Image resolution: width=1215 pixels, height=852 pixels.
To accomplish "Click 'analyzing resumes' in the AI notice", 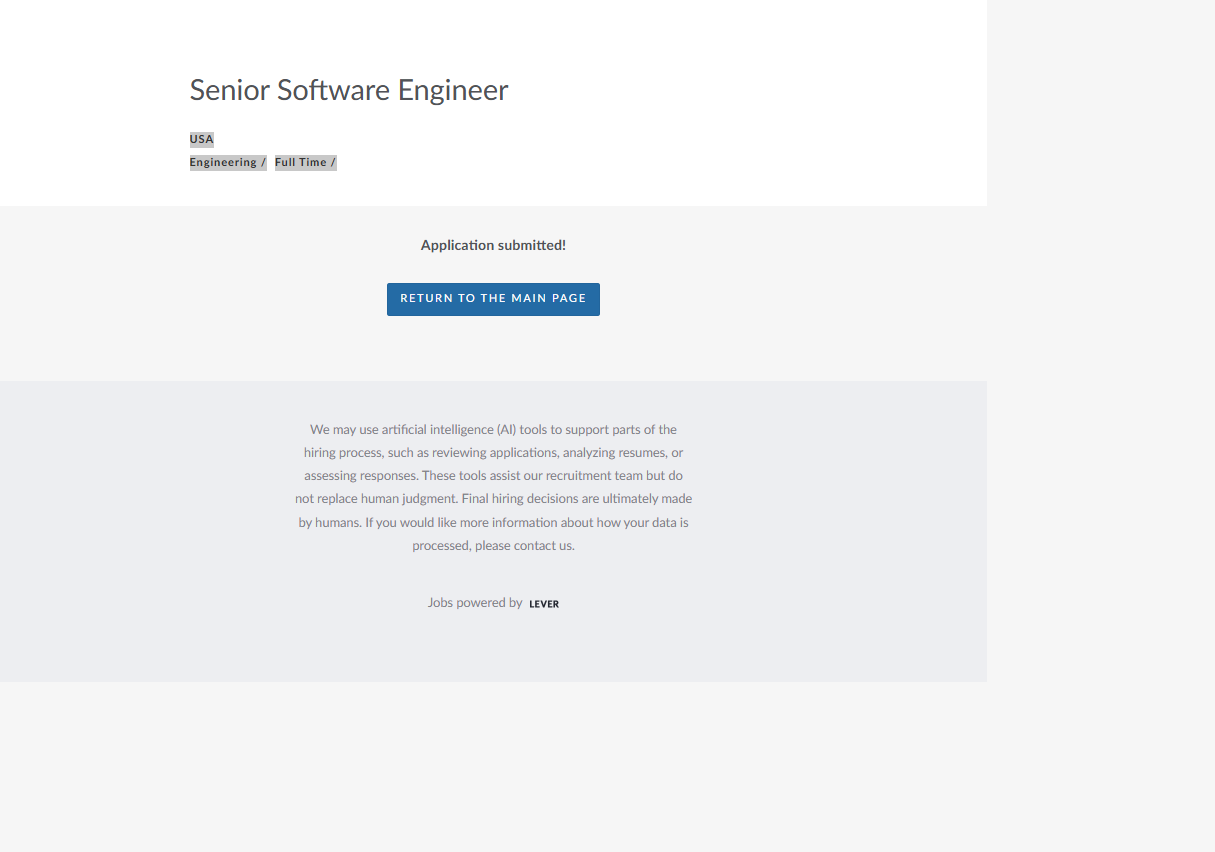I will point(614,453).
